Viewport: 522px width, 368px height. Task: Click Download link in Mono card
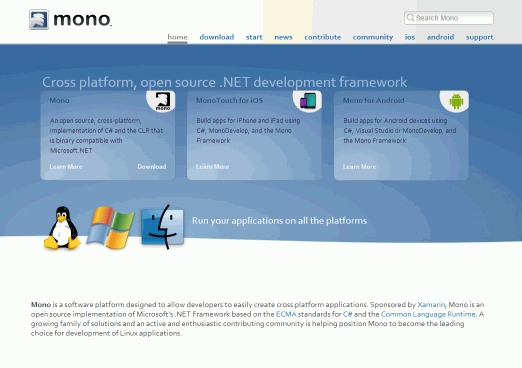152,167
